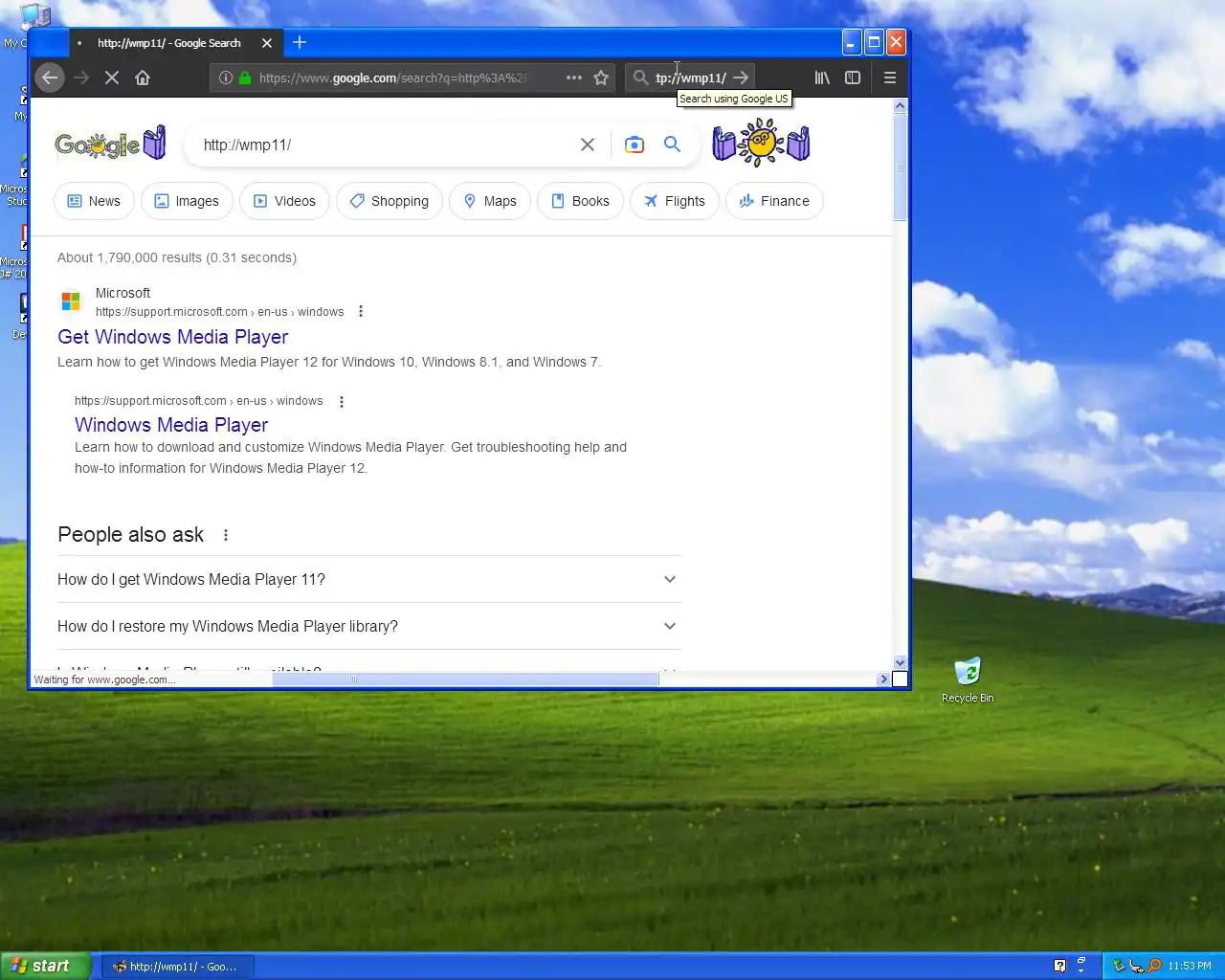Open options dots beside Microsoft result URL
Viewport: 1225px width, 980px height.
(361, 311)
